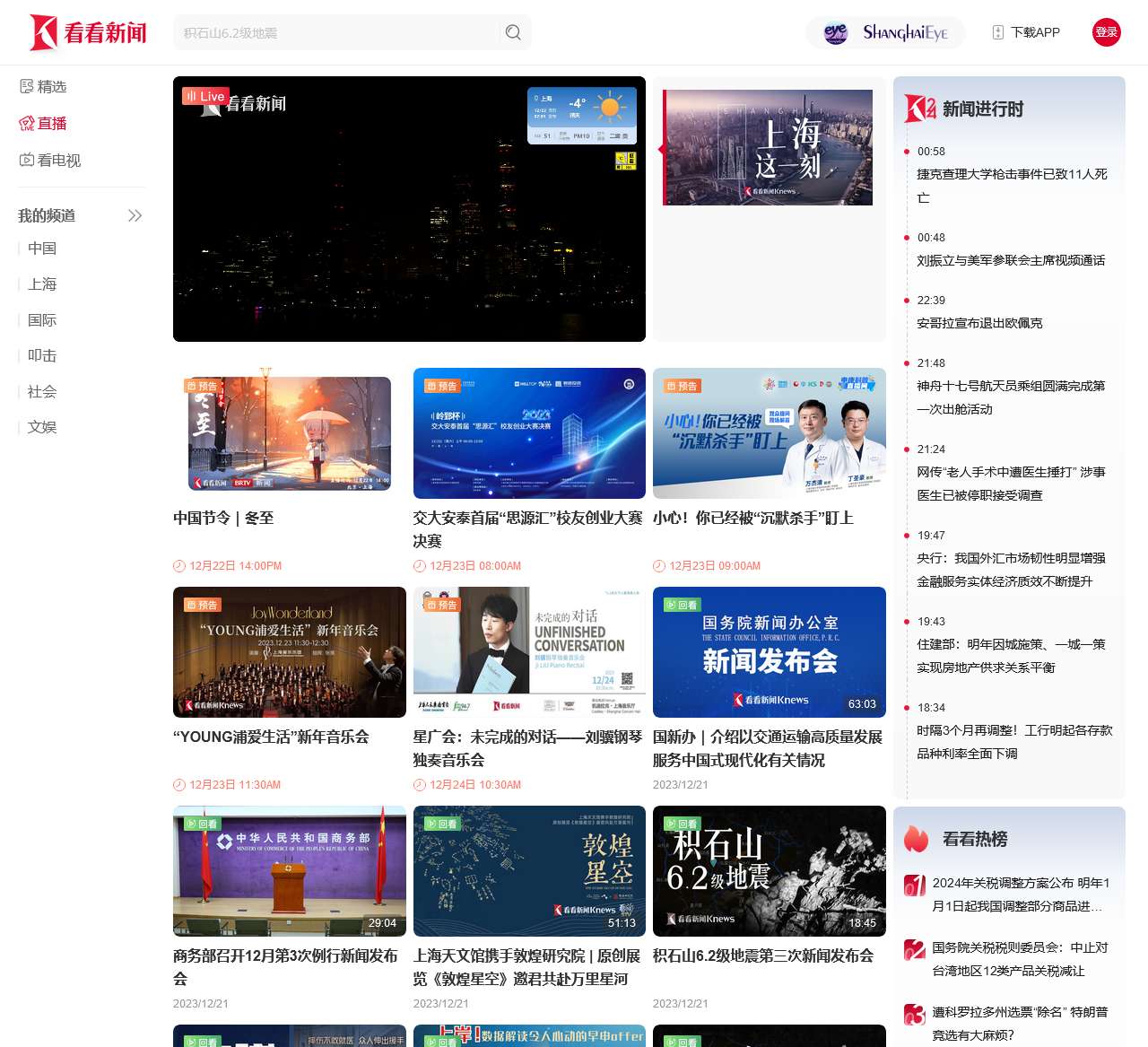Open the 看电视 TV section

(x=50, y=160)
